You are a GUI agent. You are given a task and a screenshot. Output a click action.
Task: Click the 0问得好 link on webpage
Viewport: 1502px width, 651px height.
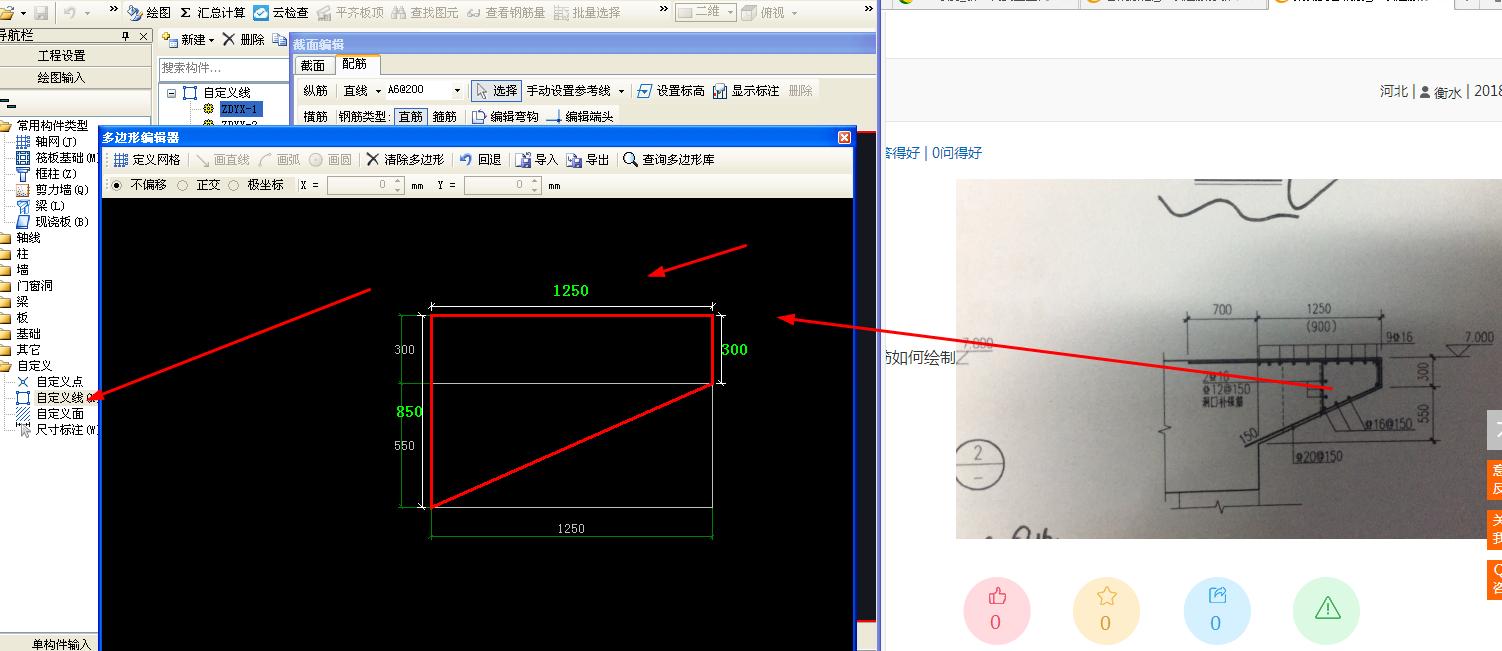pyautogui.click(x=957, y=153)
